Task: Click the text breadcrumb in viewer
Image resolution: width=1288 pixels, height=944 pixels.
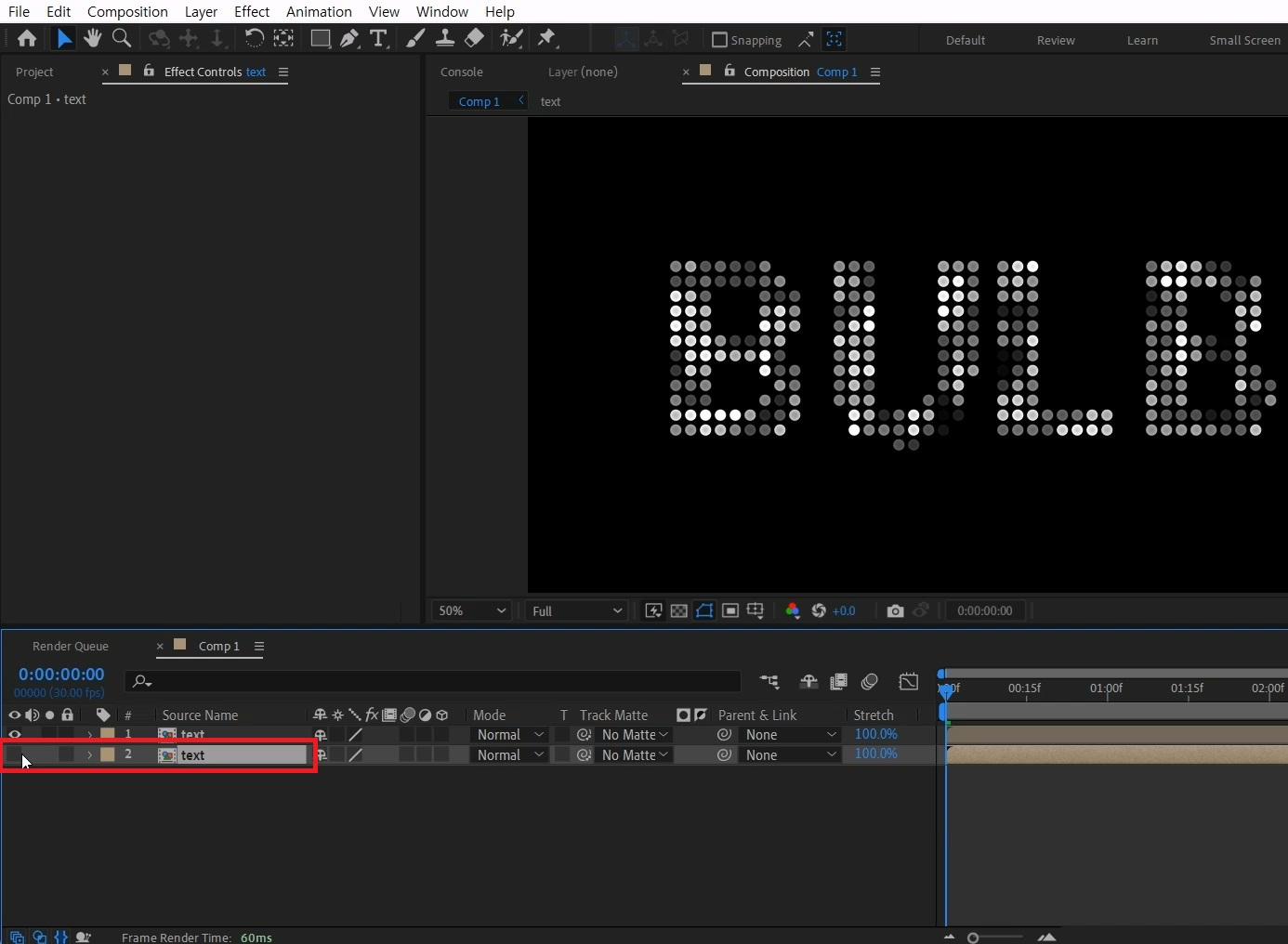Action: [550, 101]
